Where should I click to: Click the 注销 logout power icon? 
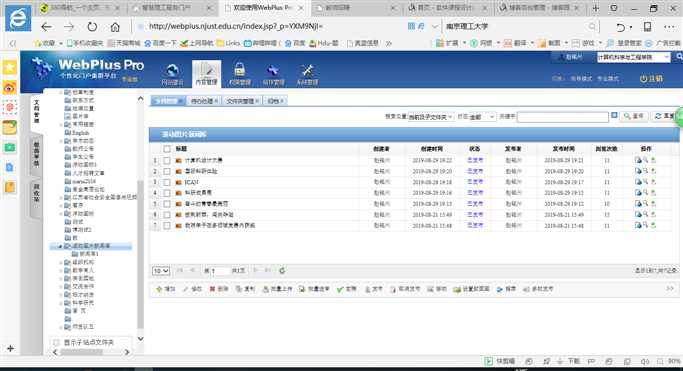[651, 79]
